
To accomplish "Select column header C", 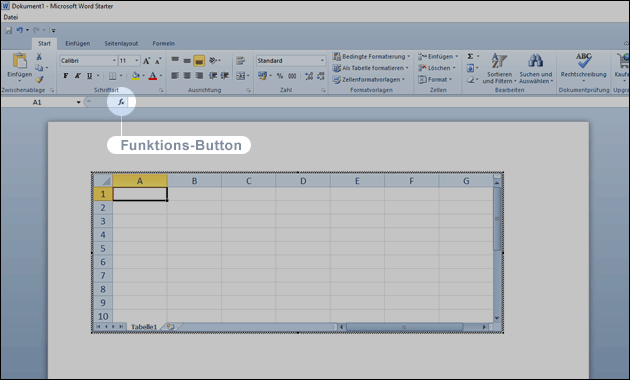I will [249, 181].
